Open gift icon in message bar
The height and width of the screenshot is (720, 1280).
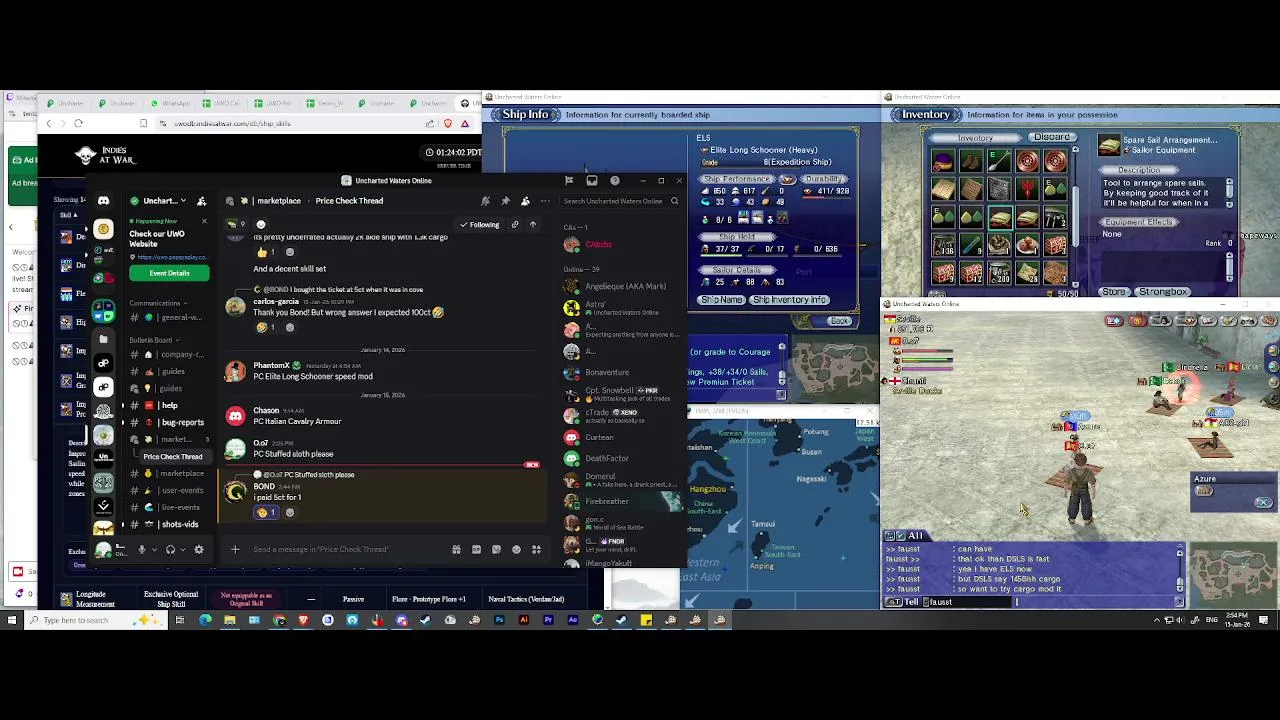[456, 549]
